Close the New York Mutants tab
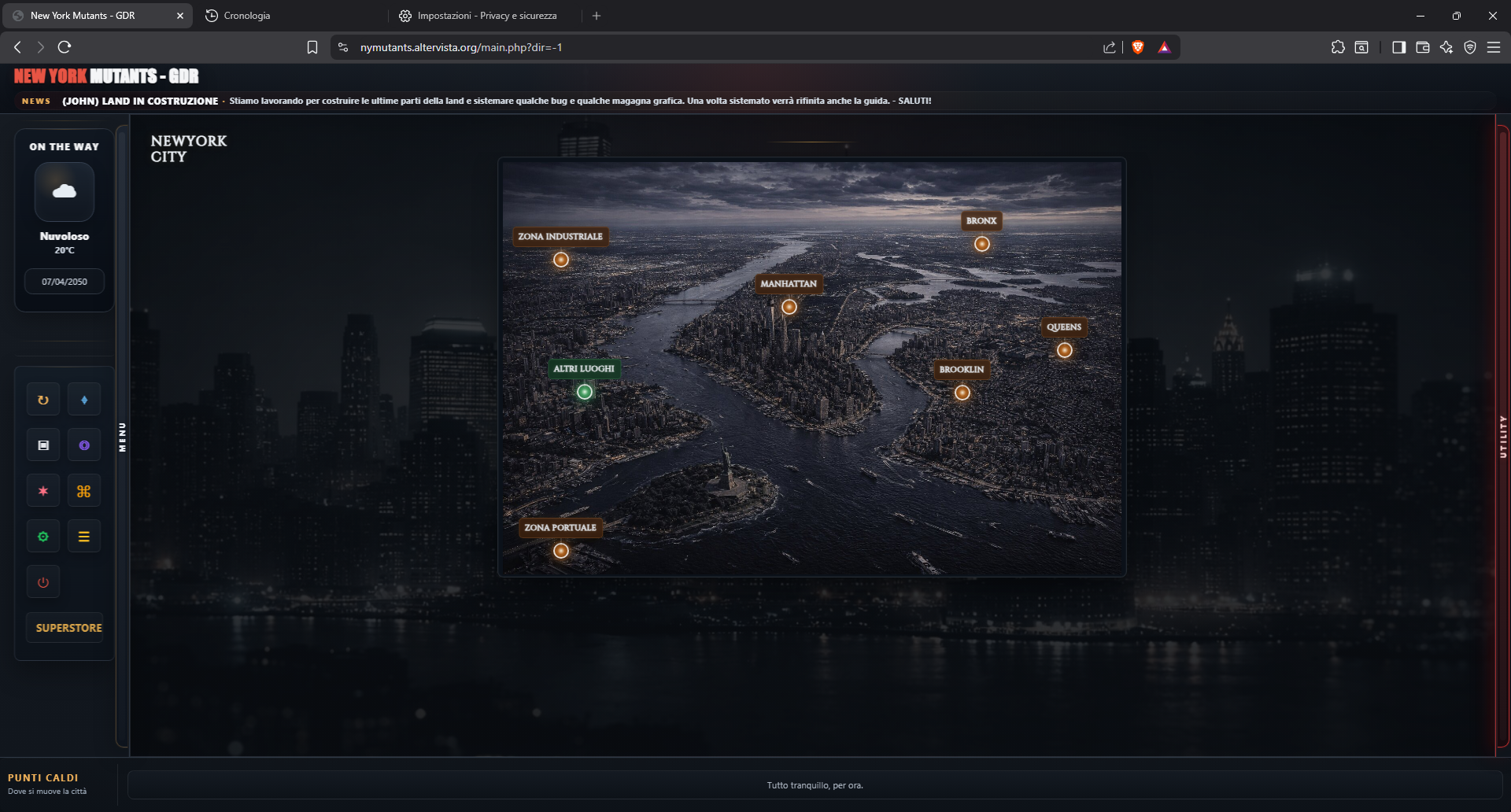This screenshot has width=1511, height=812. coord(180,16)
